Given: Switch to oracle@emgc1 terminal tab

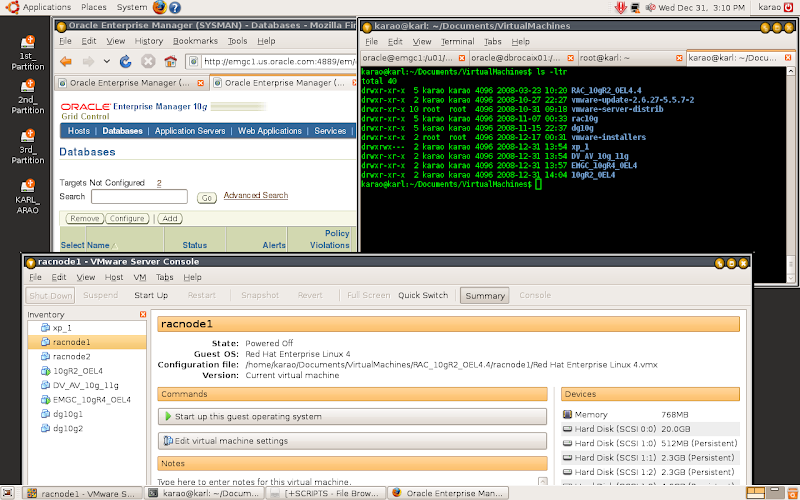Looking at the screenshot, I should [407, 58].
